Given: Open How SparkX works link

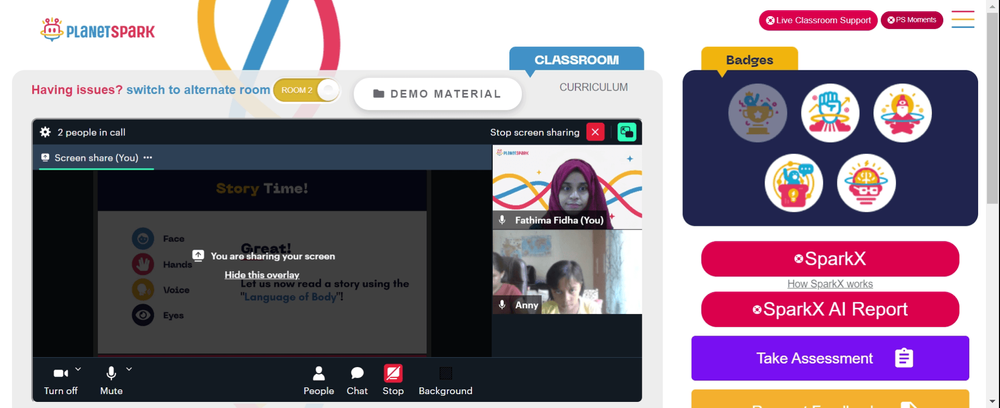Looking at the screenshot, I should pyautogui.click(x=830, y=284).
